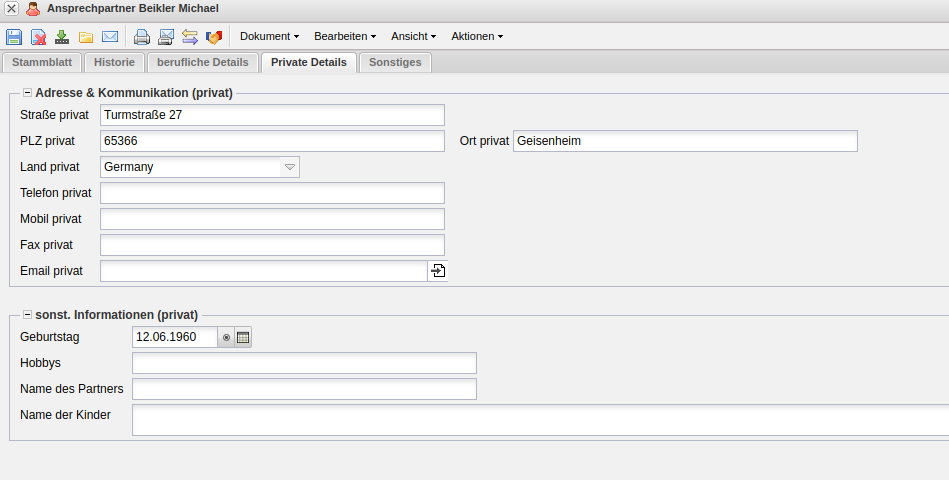Click the green download arrow icon
Screen dimensions: 949x480
[x=62, y=37]
